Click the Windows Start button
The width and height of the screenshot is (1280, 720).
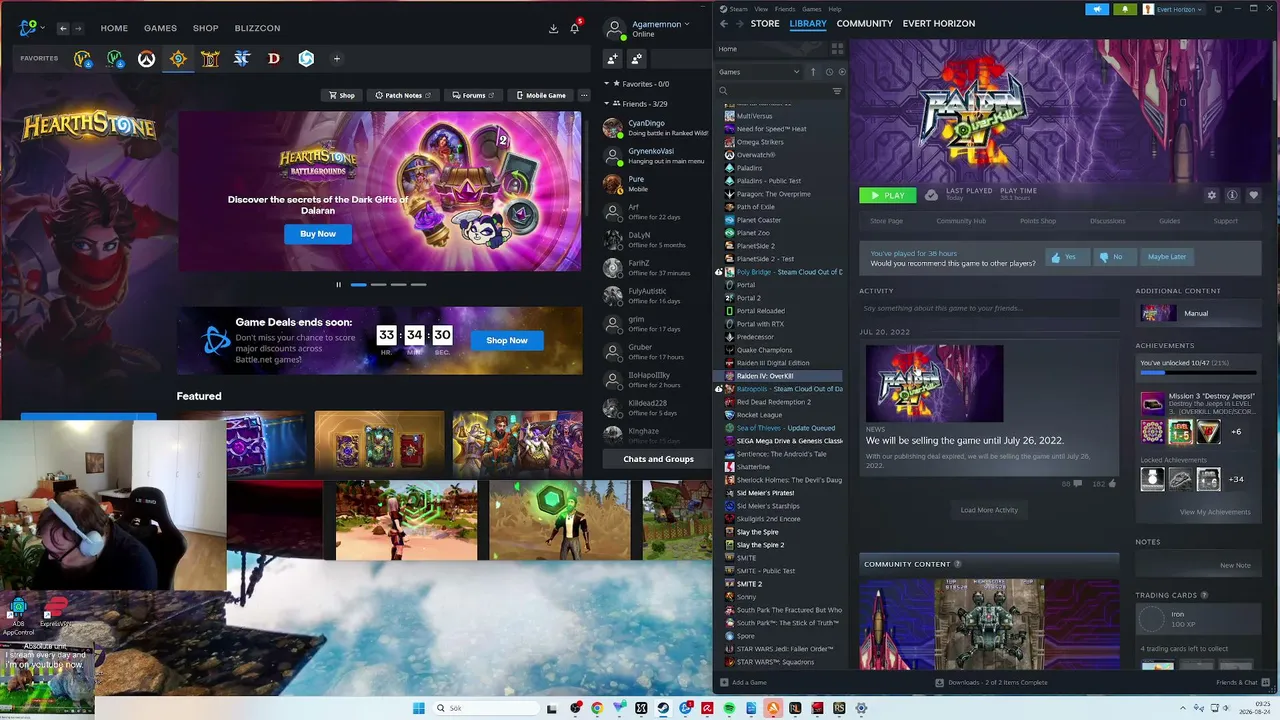point(419,708)
